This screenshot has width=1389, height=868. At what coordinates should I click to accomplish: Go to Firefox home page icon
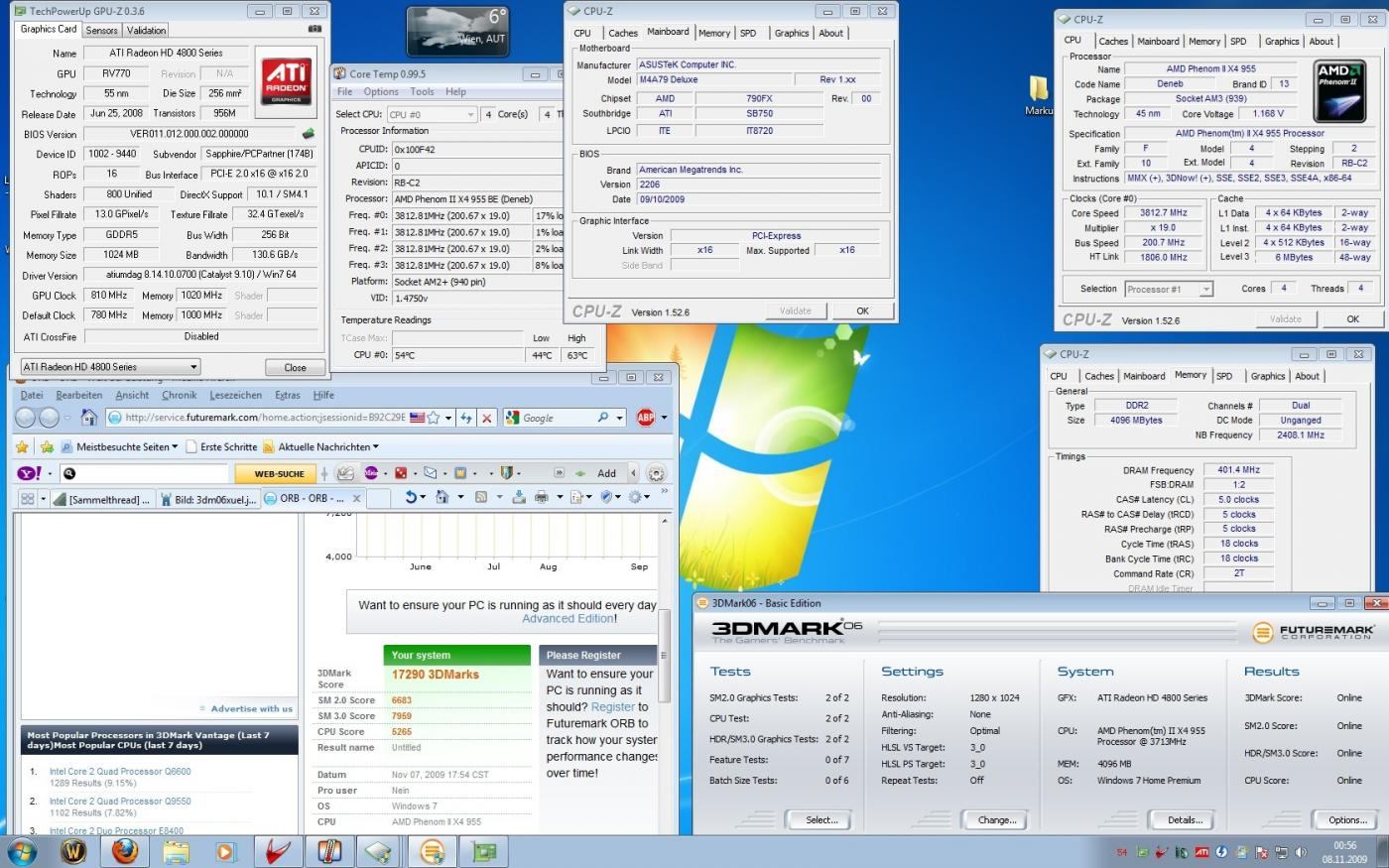click(88, 418)
